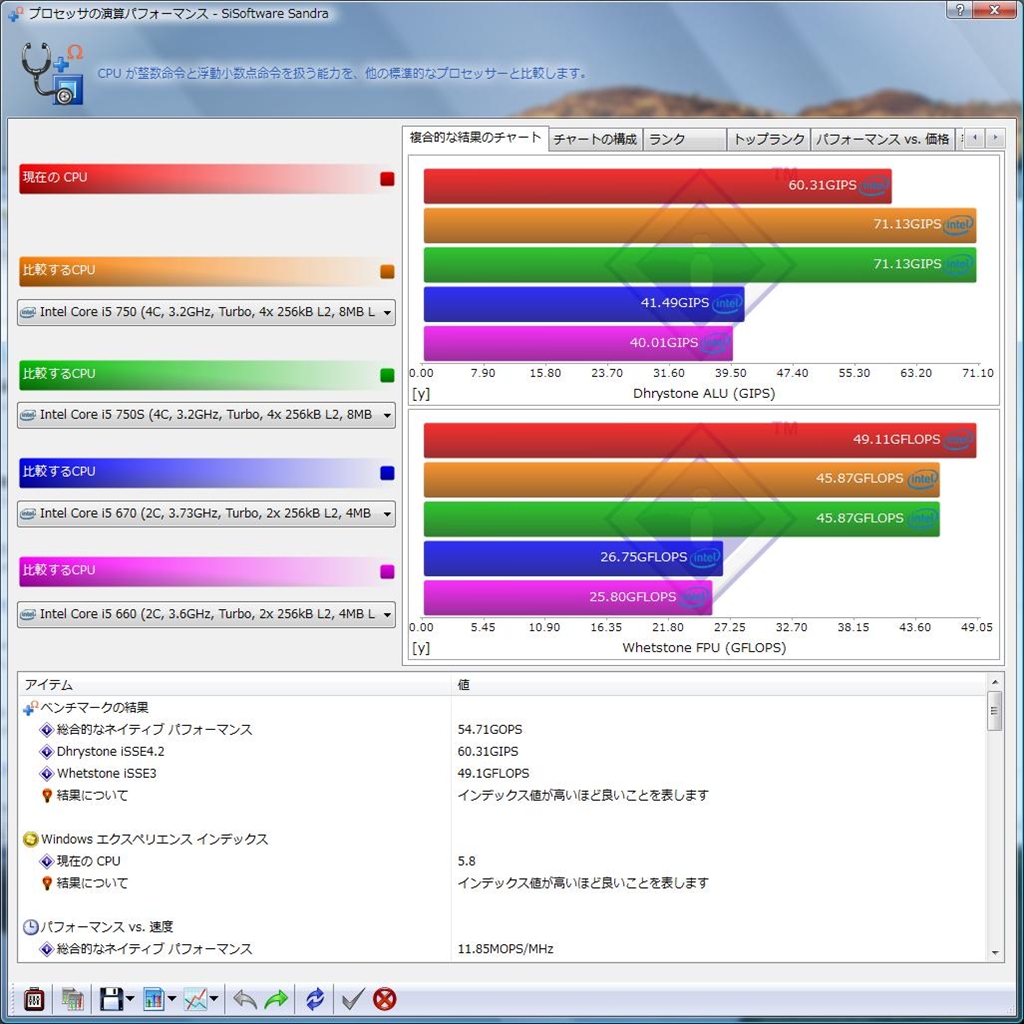The height and width of the screenshot is (1024, 1024).
Task: Open the パフォーマンス vs. 価格 tab
Action: click(882, 139)
